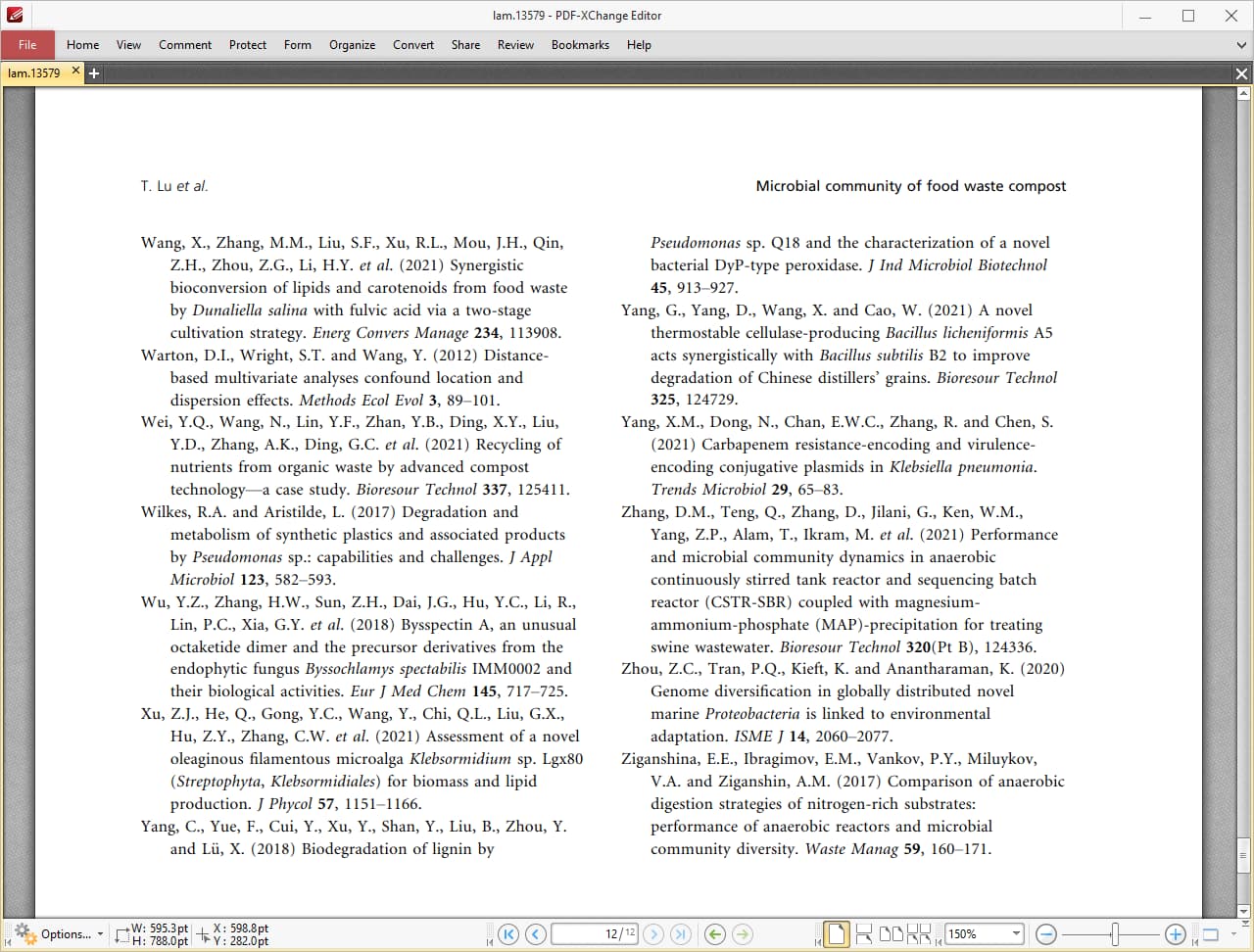Screen dimensions: 1254x952
Task: Click the page number input field
Action: pyautogui.click(x=593, y=934)
